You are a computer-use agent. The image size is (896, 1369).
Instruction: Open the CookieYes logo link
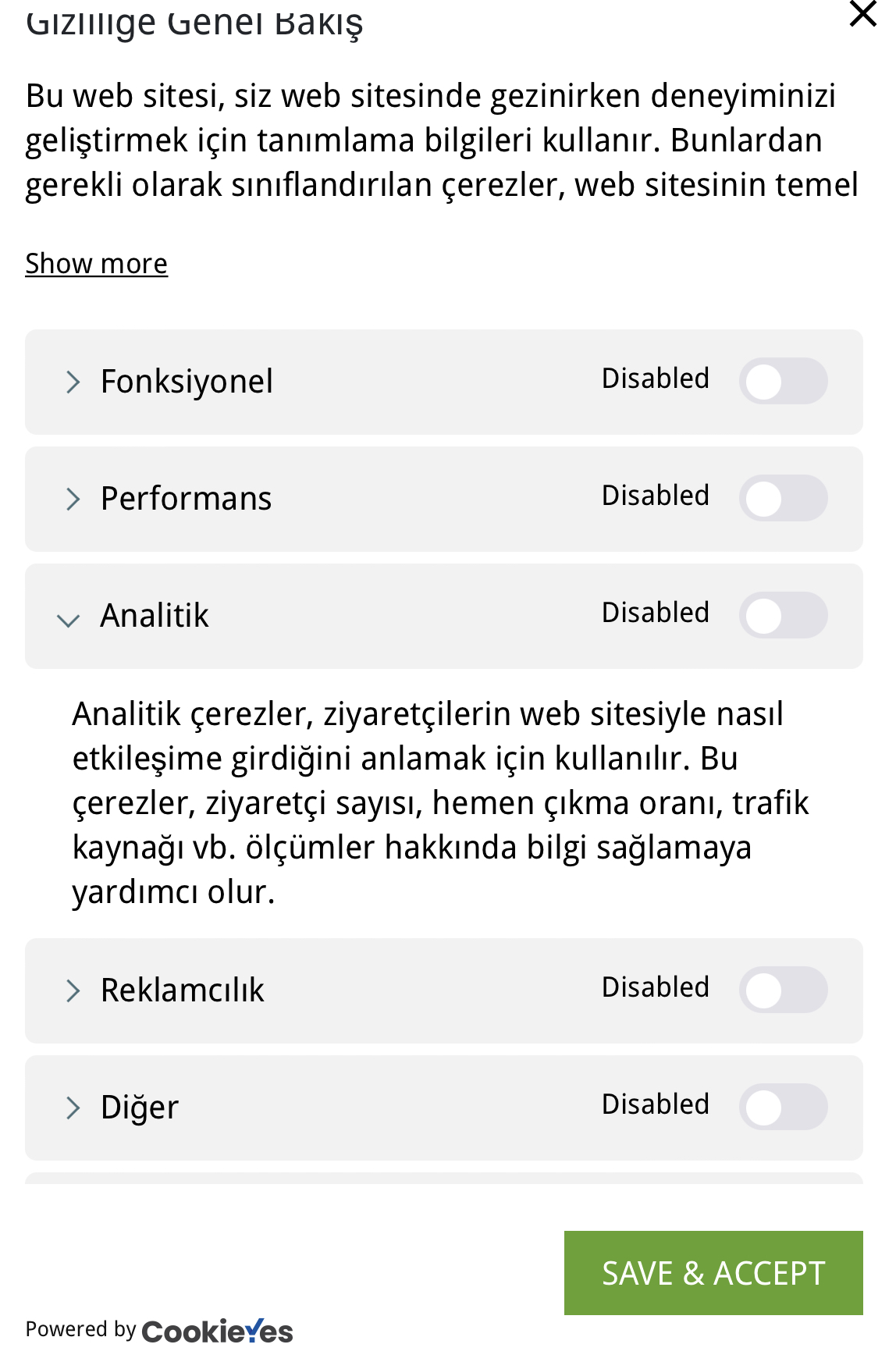pos(217,1331)
